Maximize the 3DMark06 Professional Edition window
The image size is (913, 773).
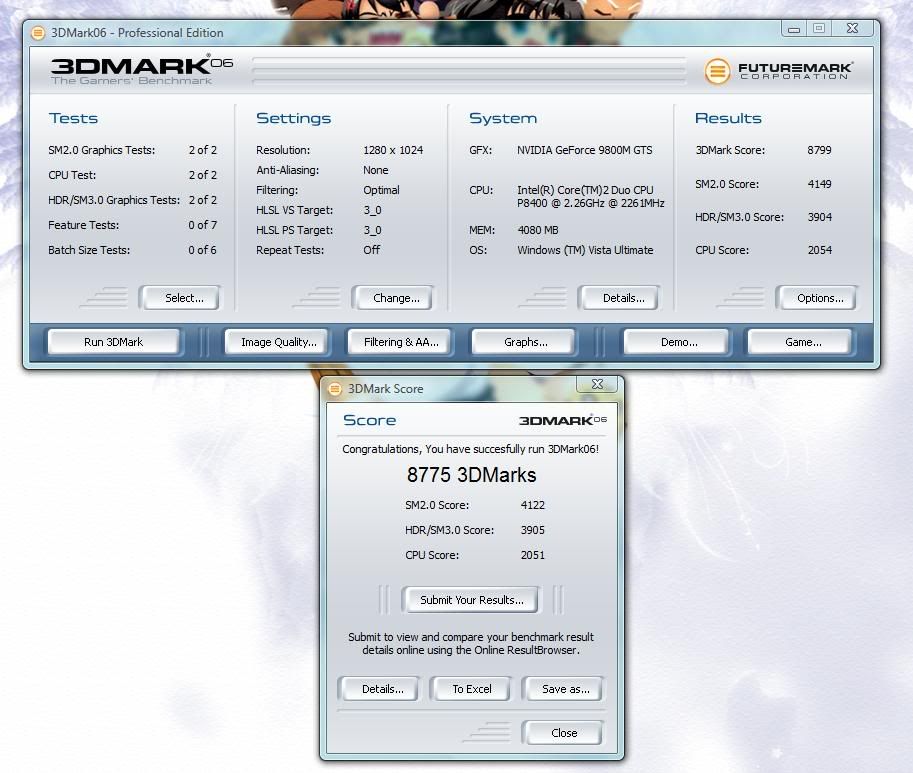tap(819, 29)
